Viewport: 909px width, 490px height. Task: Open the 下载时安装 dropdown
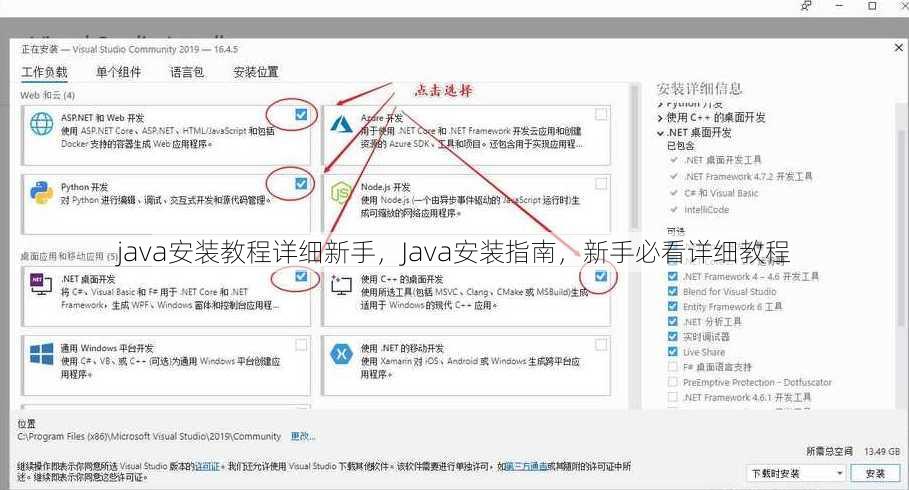tap(797, 473)
